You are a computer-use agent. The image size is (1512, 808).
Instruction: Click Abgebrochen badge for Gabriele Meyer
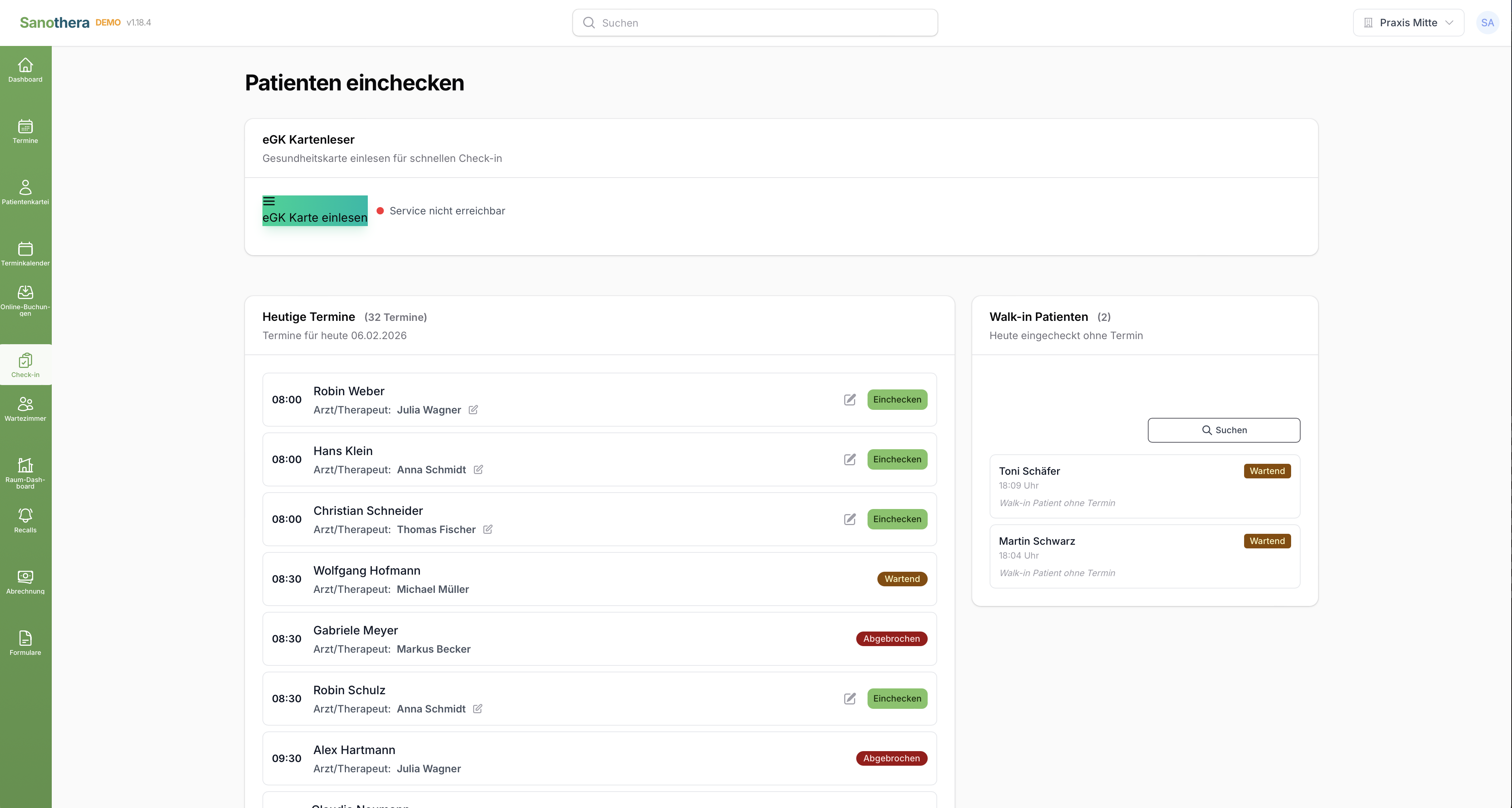[892, 639]
